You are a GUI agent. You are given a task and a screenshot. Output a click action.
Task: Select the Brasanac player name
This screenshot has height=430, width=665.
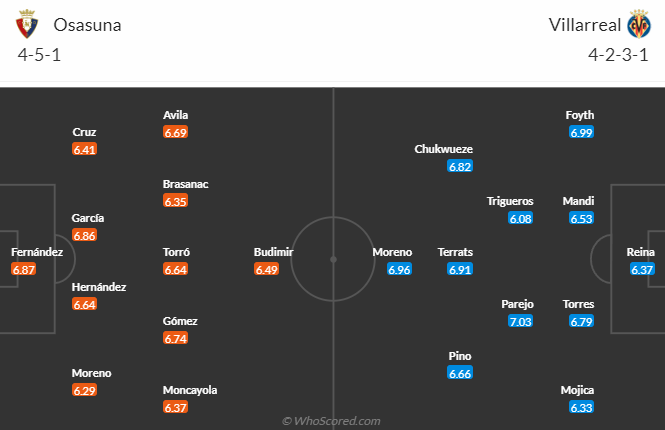[x=186, y=184]
